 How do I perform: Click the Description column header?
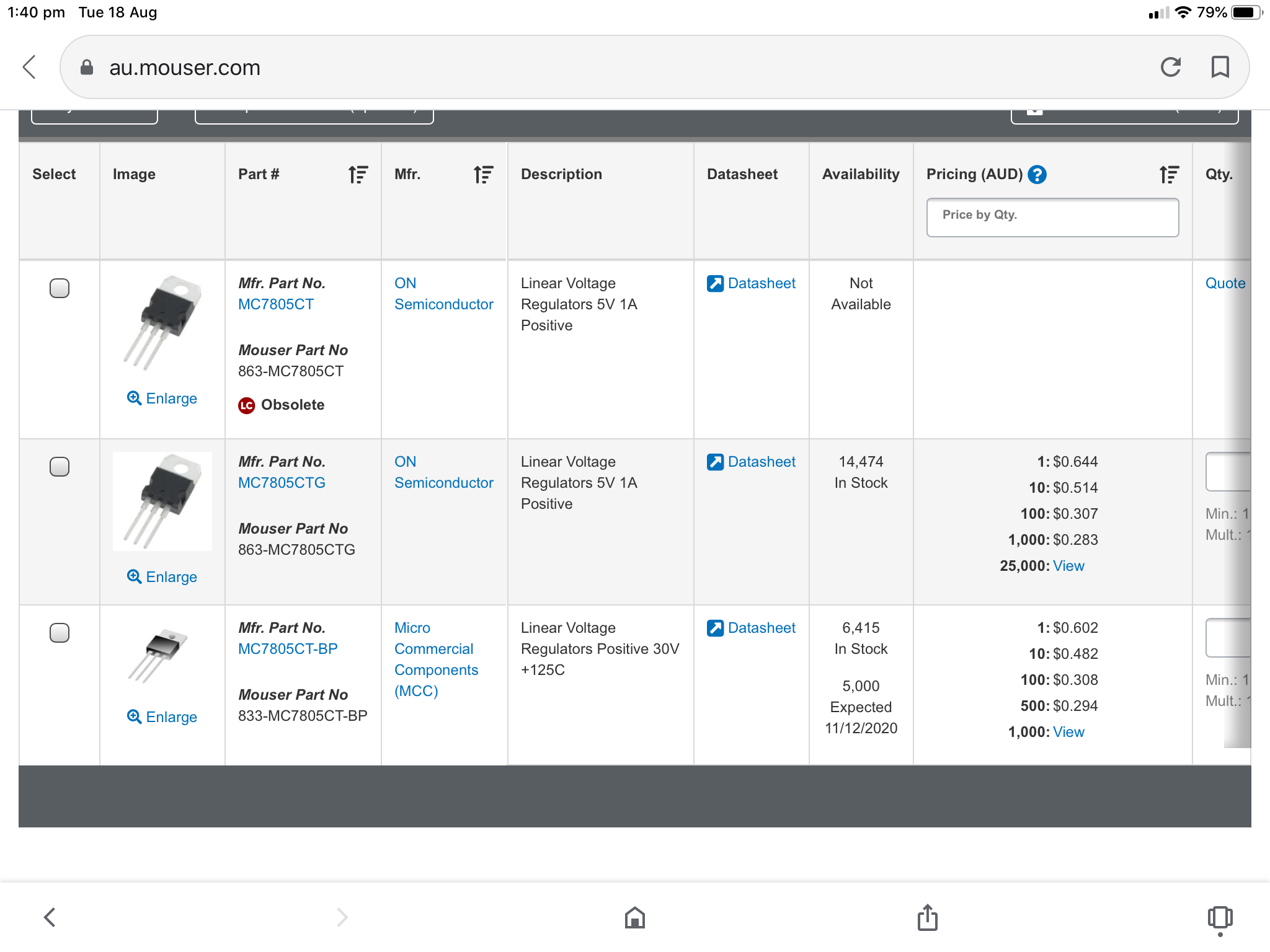[561, 175]
